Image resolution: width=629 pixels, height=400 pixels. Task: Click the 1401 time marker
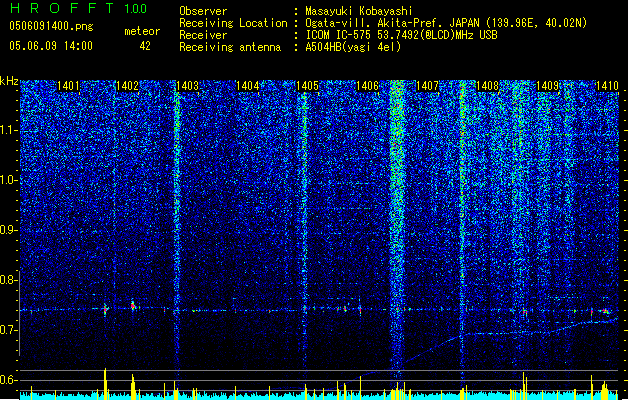[68, 86]
